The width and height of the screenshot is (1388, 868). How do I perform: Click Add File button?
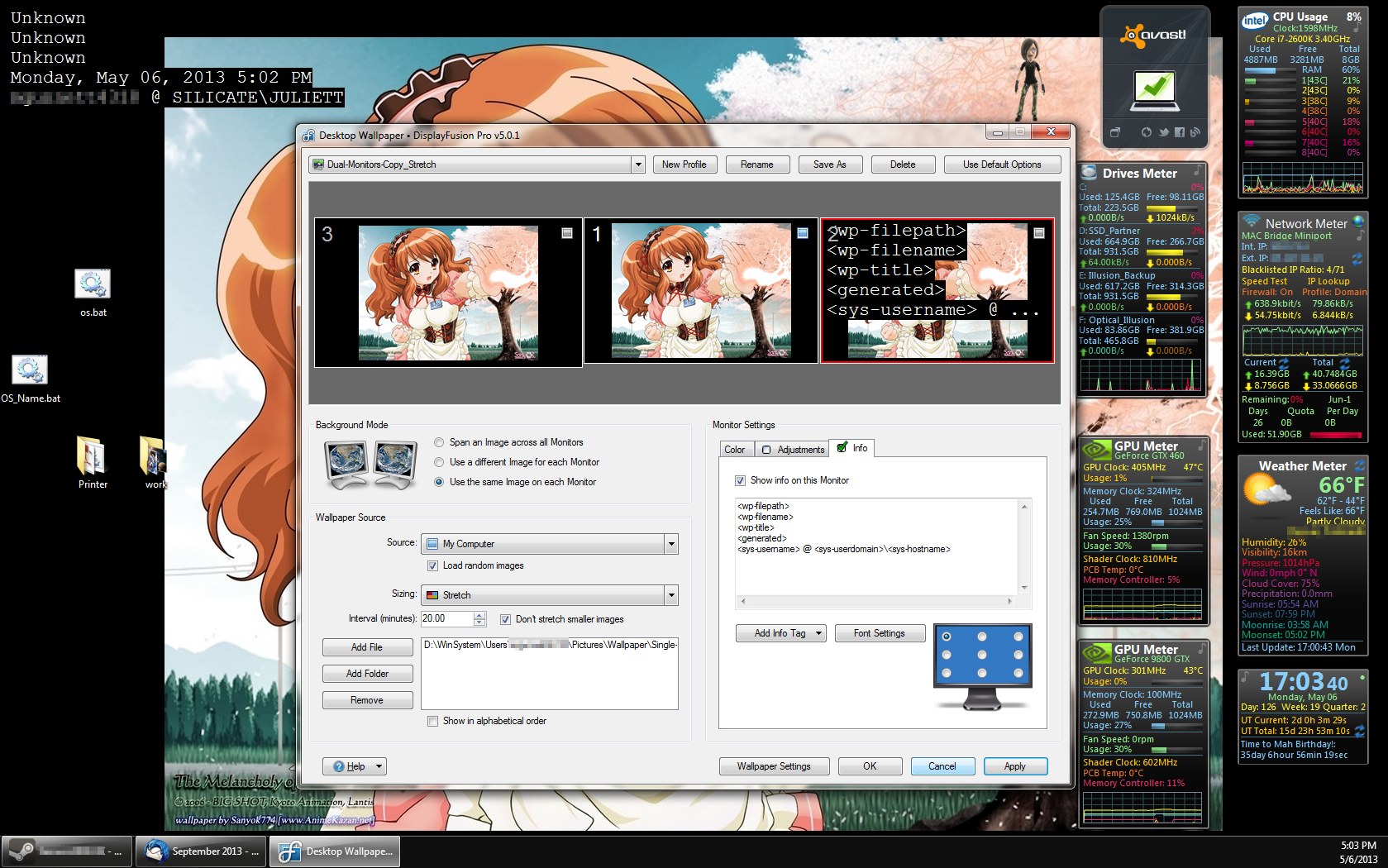point(367,647)
